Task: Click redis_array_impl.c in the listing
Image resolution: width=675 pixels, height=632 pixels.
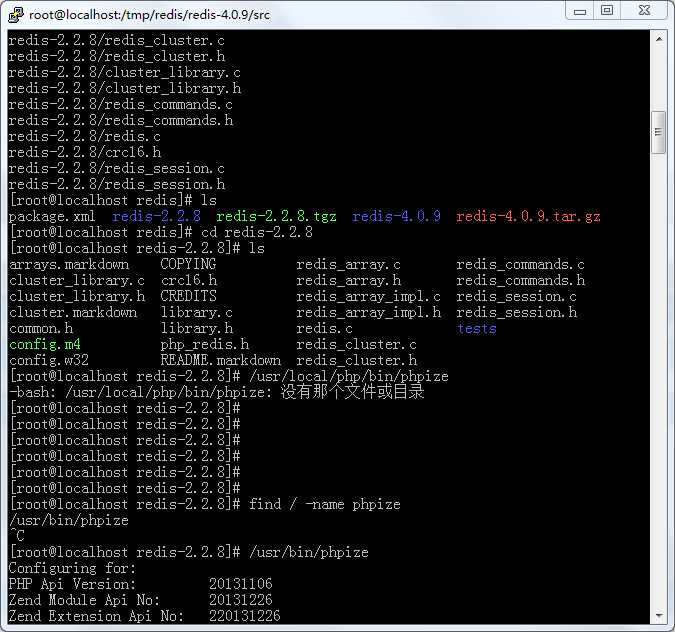Action: click(368, 296)
